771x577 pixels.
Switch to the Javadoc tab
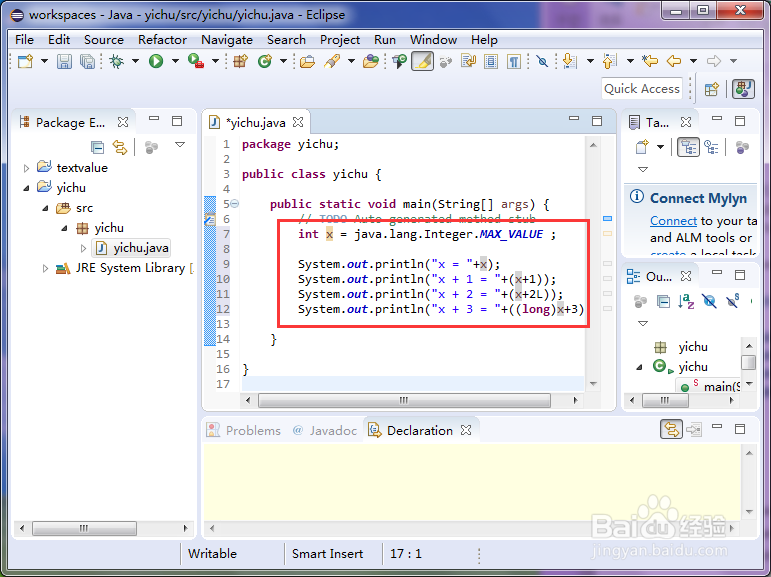pyautogui.click(x=325, y=430)
